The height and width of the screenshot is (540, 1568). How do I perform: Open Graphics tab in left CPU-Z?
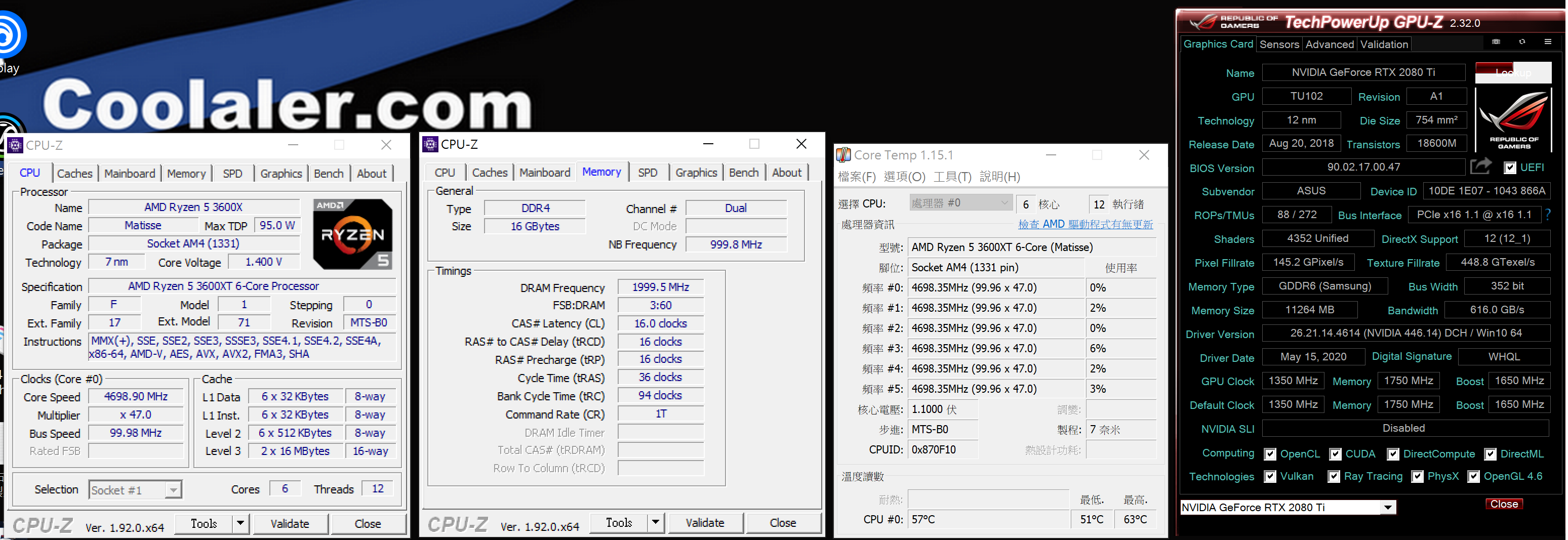pos(280,173)
